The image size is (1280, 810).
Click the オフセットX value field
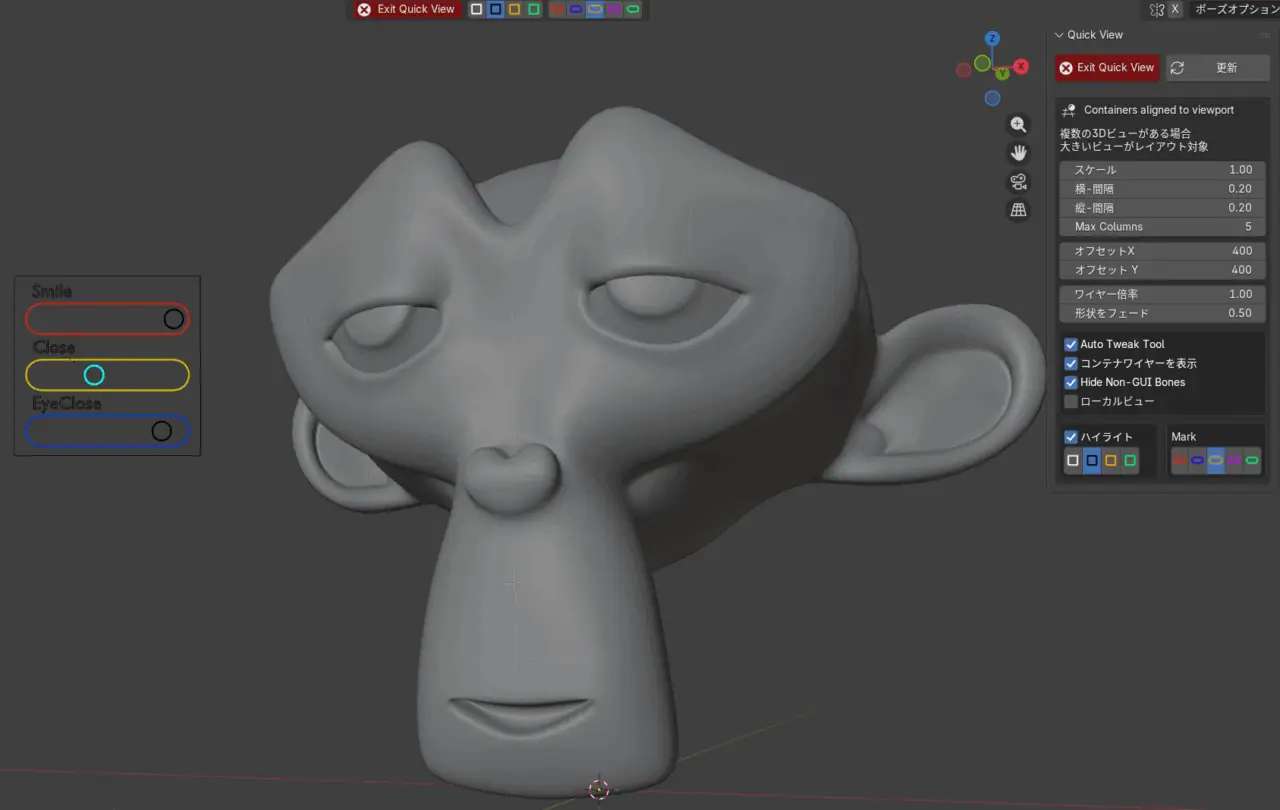pos(1162,251)
